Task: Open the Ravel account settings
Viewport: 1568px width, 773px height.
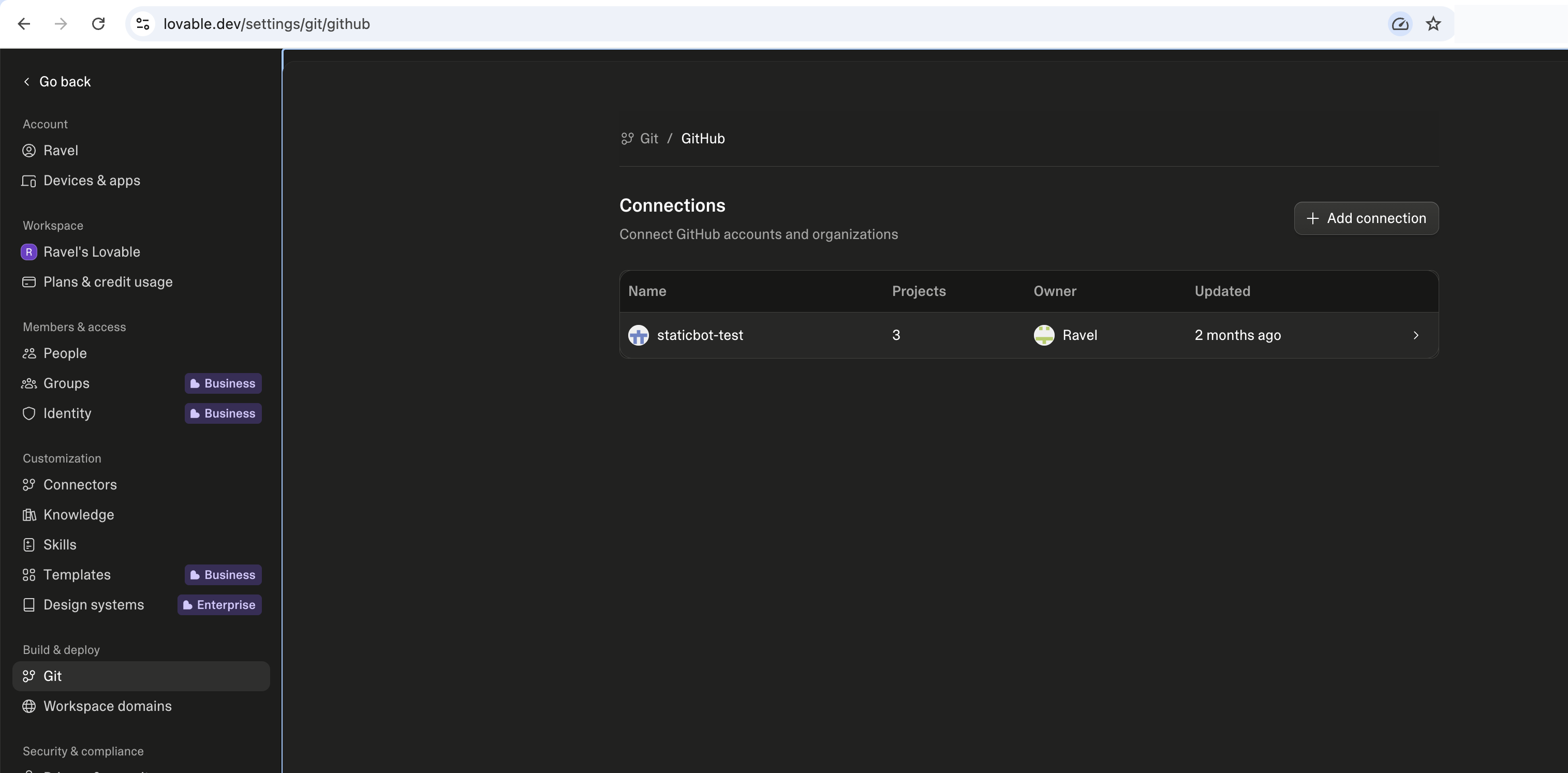Action: coord(141,151)
